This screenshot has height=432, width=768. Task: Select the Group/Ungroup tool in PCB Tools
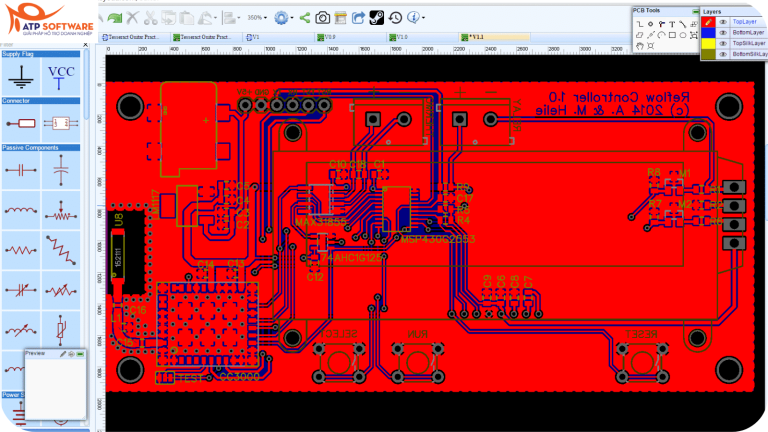pos(694,35)
